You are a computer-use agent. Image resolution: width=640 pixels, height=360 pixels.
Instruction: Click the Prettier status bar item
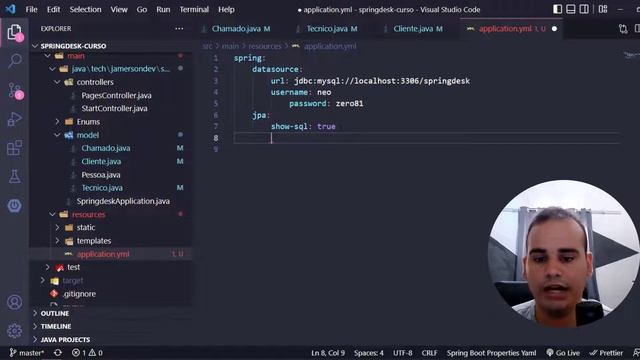[x=606, y=353]
